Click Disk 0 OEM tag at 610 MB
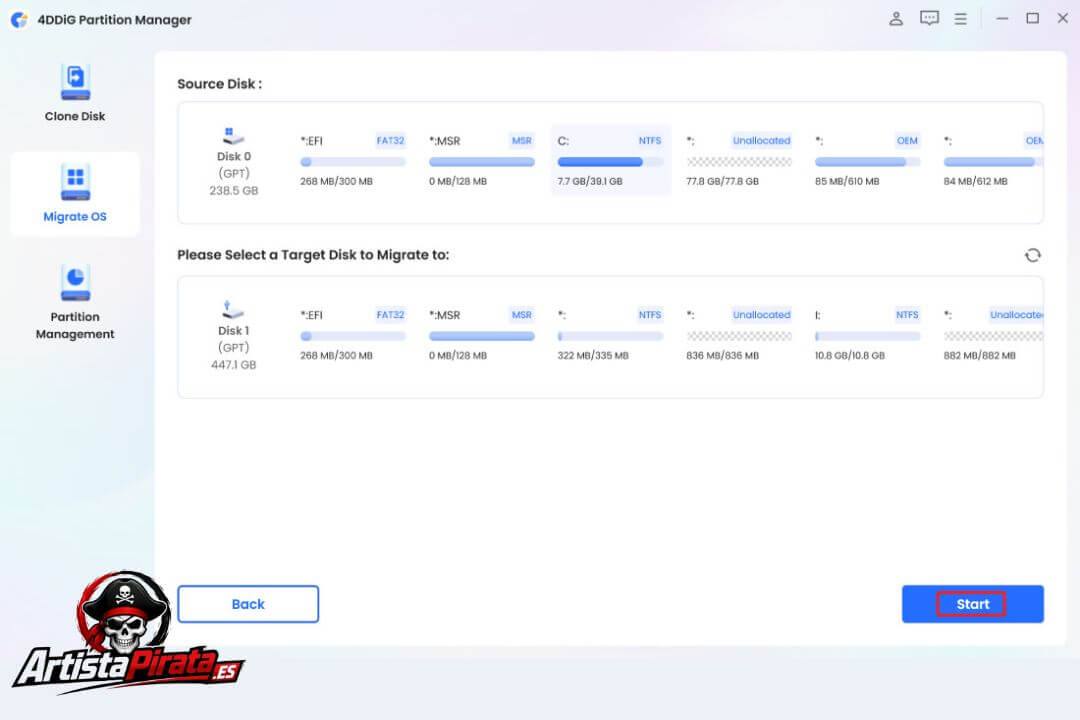The width and height of the screenshot is (1080, 720). [x=907, y=141]
